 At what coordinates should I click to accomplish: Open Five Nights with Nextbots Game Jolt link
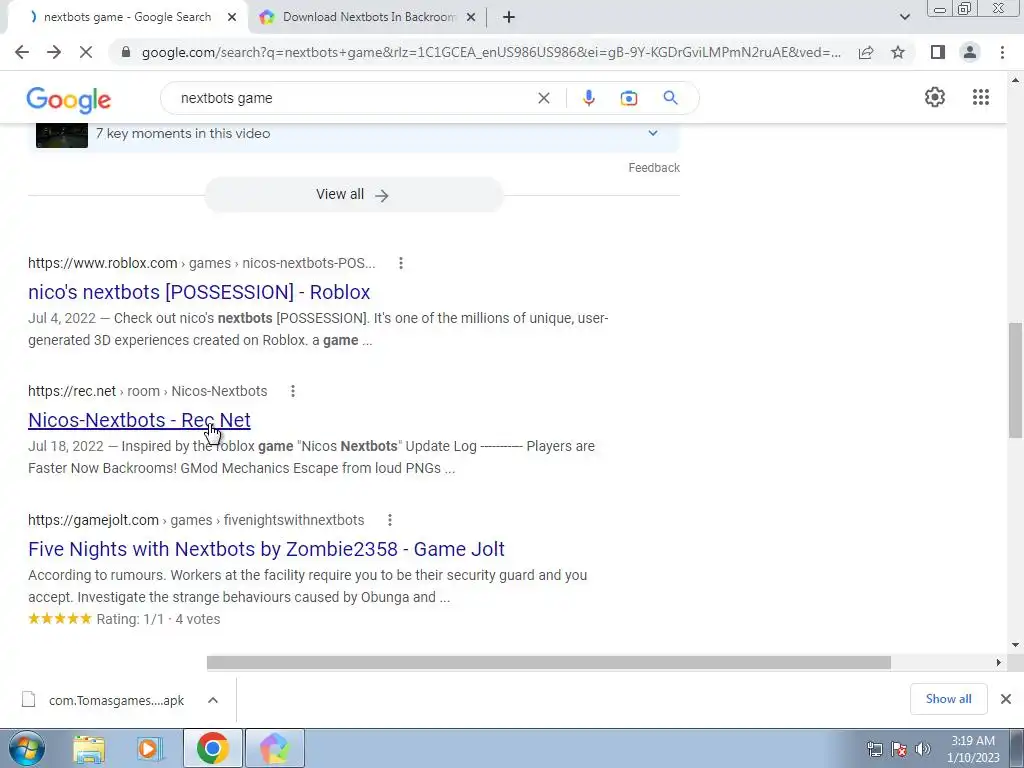tap(266, 549)
